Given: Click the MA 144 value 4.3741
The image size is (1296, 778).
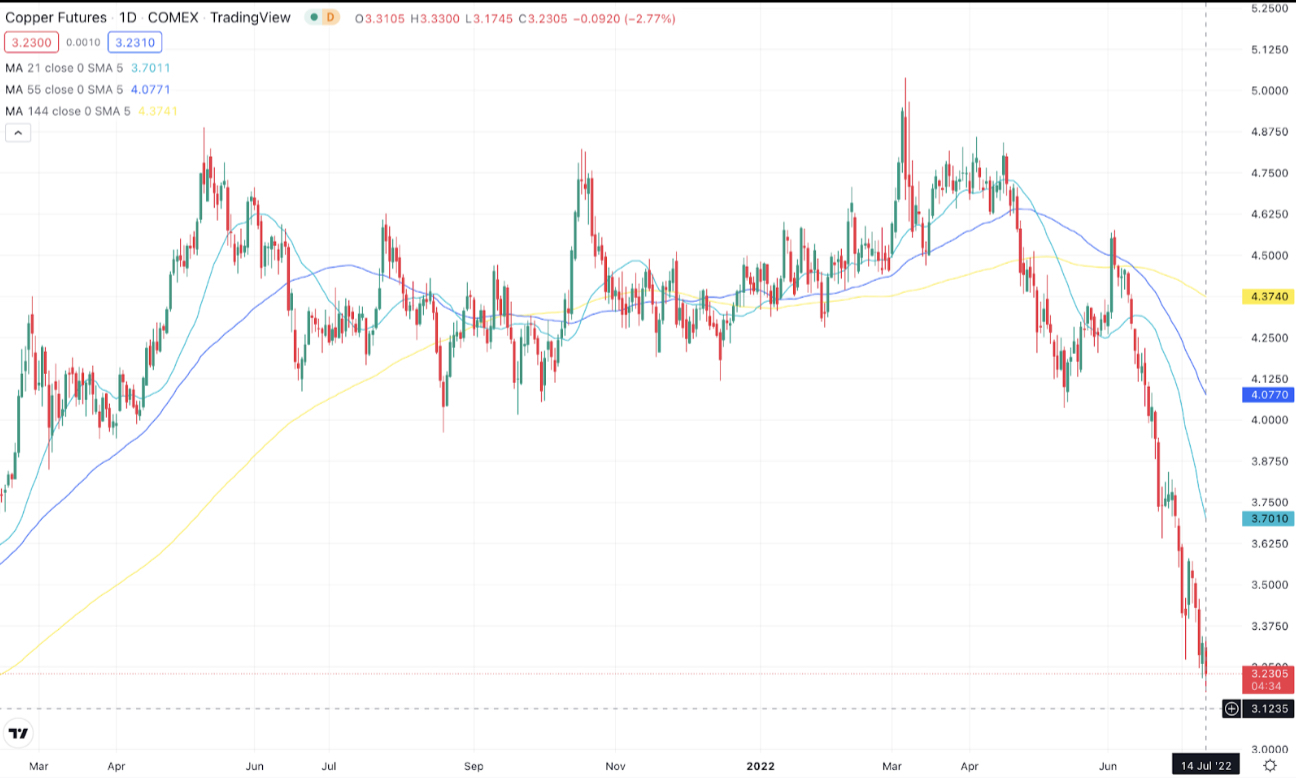Looking at the screenshot, I should (x=157, y=111).
